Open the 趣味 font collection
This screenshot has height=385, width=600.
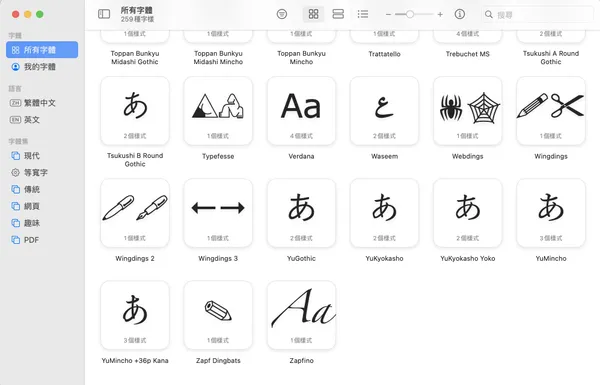tap(42, 223)
